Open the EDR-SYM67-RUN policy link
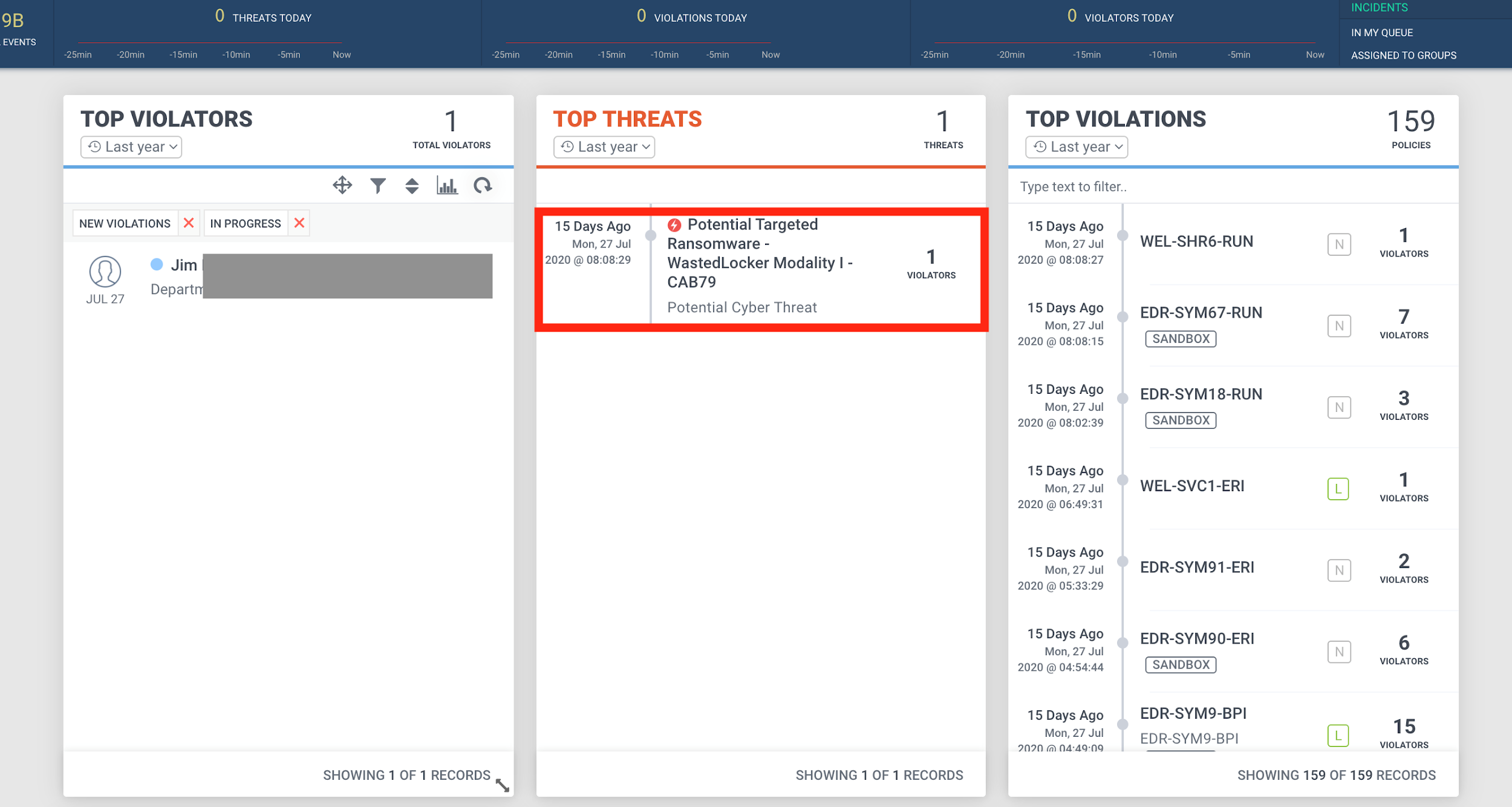The image size is (1512, 807). point(1201,313)
